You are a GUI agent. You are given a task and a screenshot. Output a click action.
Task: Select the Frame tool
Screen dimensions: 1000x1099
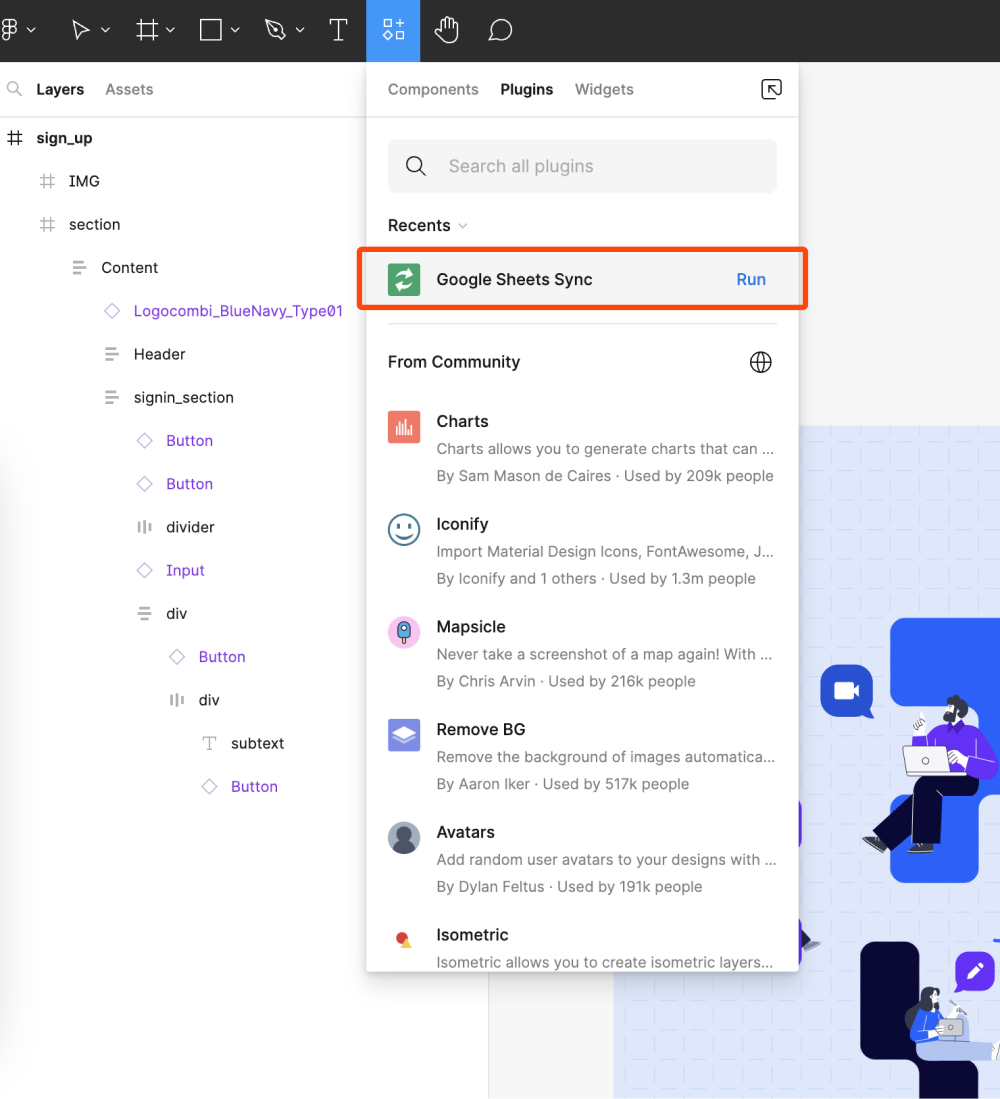tap(146, 30)
